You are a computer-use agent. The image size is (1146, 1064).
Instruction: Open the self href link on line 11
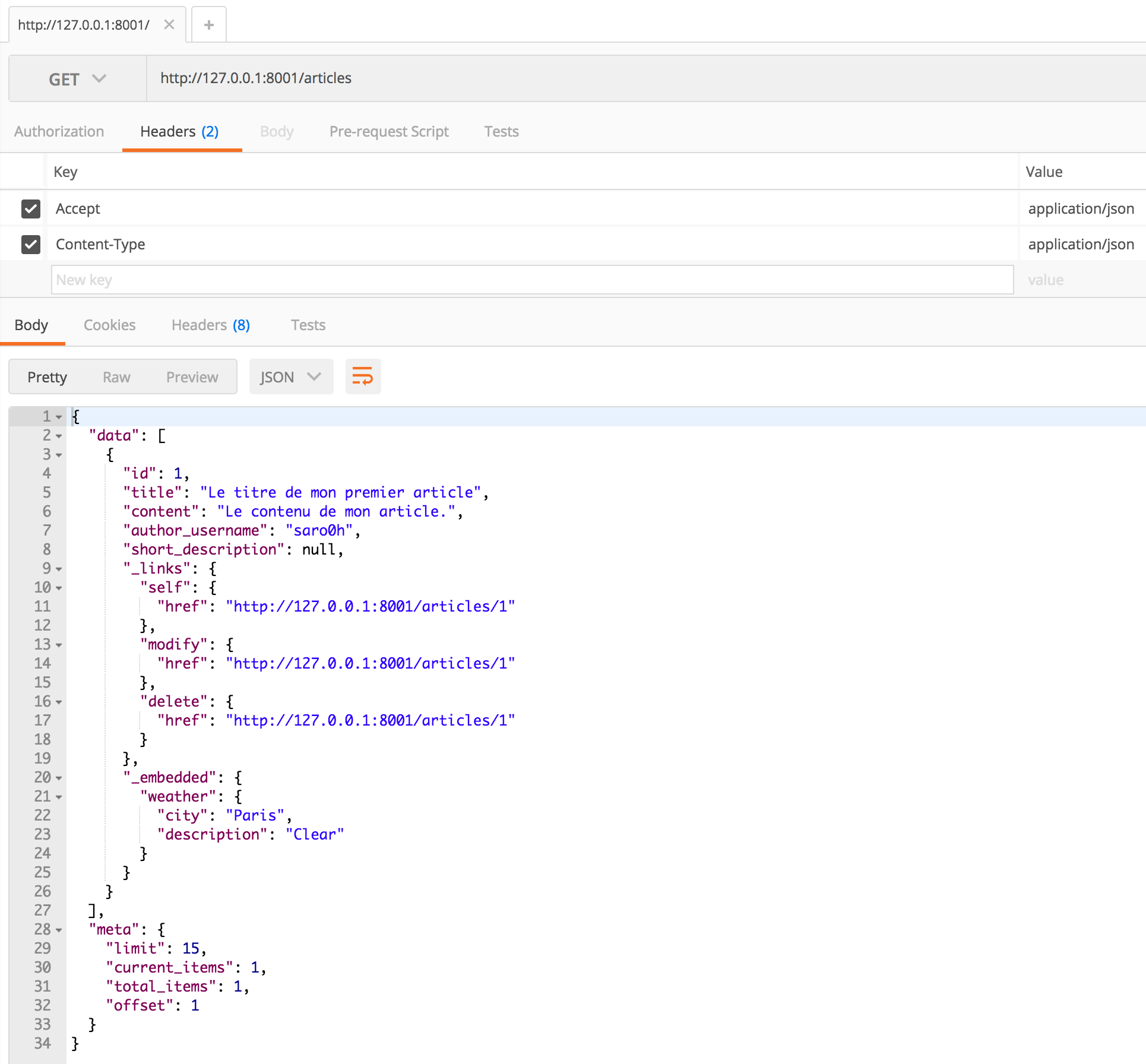(371, 606)
